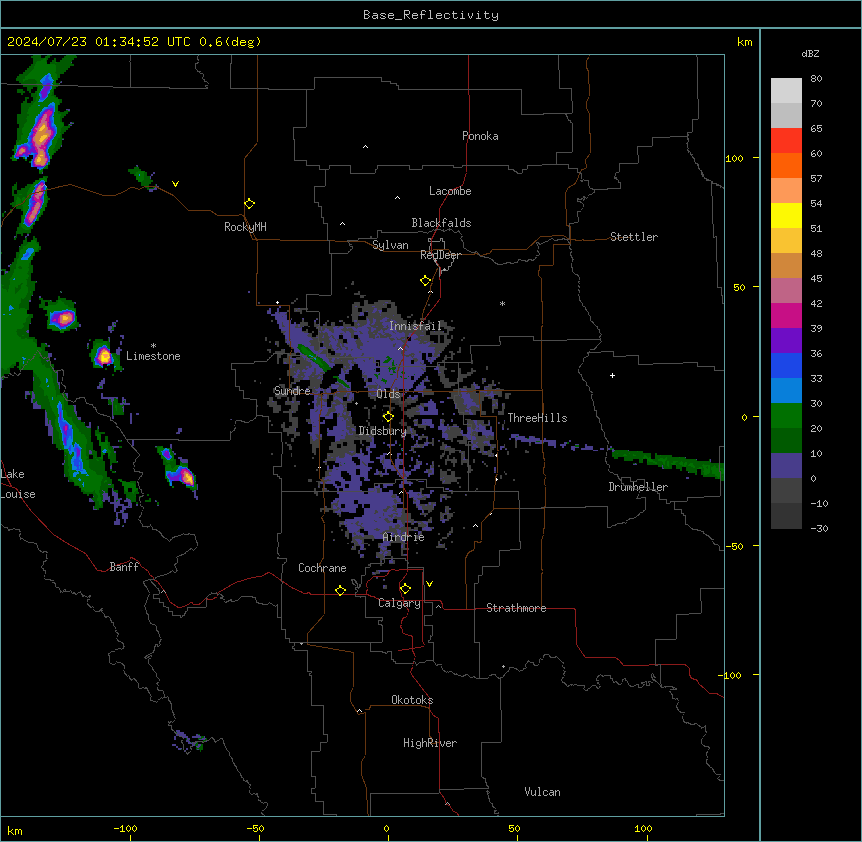Click the intense storm cell west of Limestone

click(x=104, y=355)
